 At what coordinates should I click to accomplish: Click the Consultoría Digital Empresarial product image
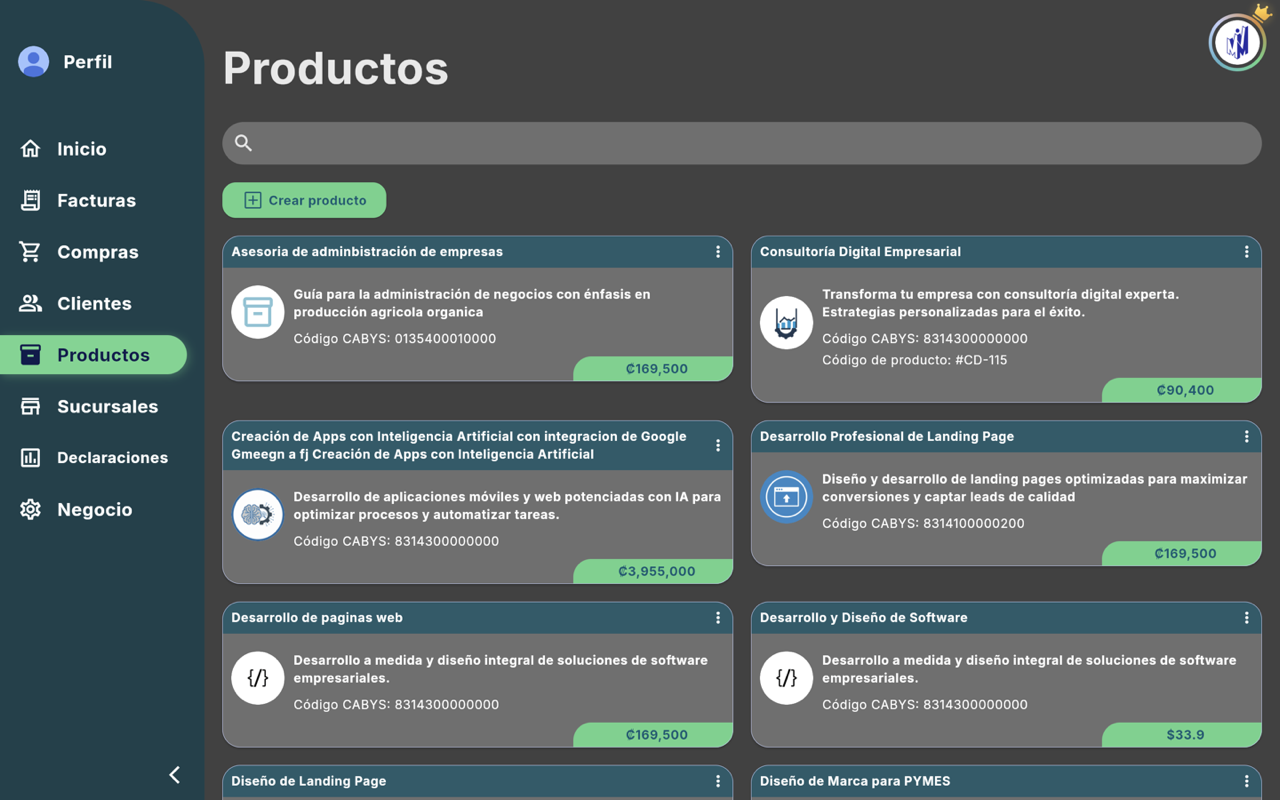786,323
